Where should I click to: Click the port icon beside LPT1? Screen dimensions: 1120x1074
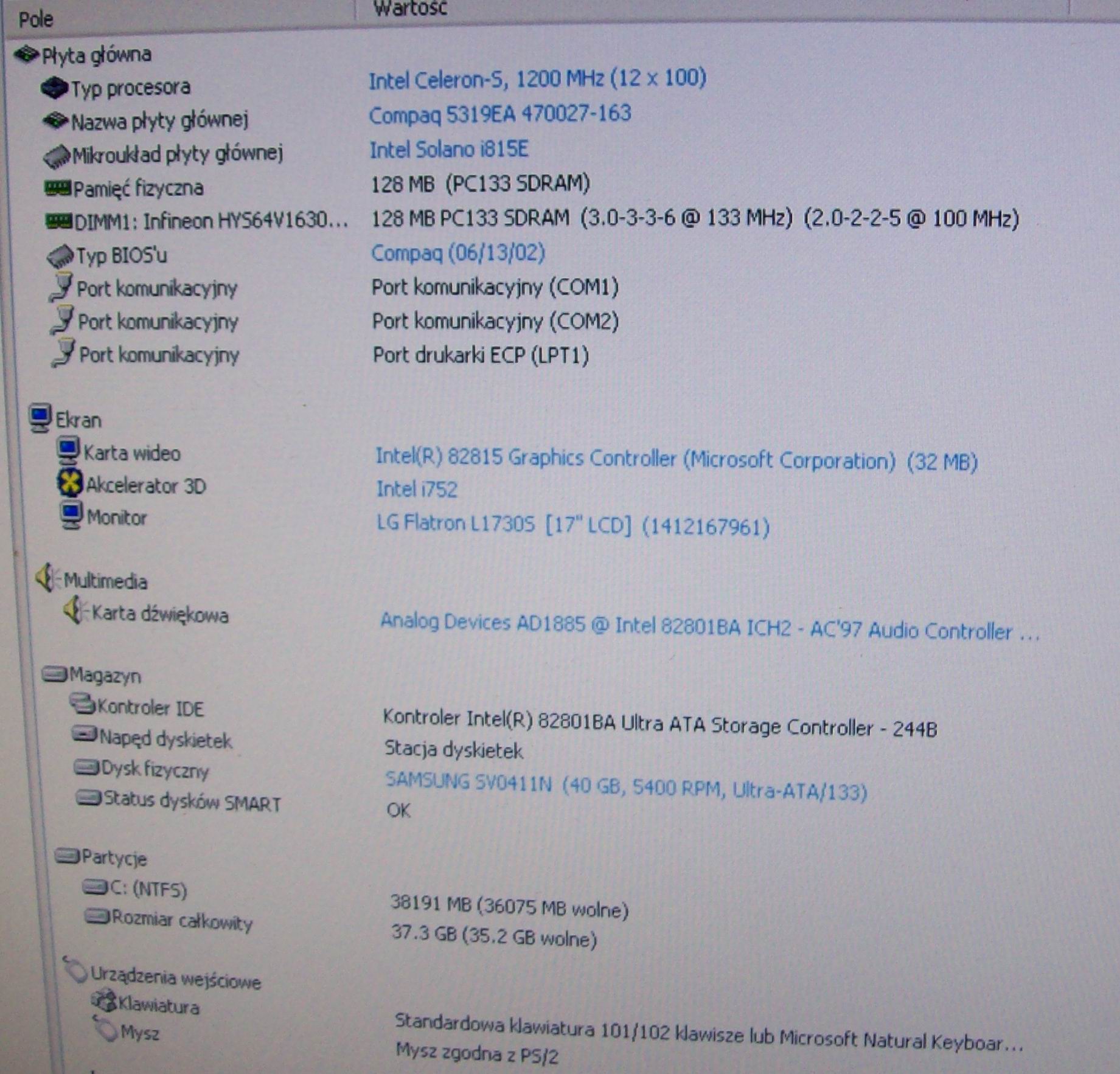64,353
